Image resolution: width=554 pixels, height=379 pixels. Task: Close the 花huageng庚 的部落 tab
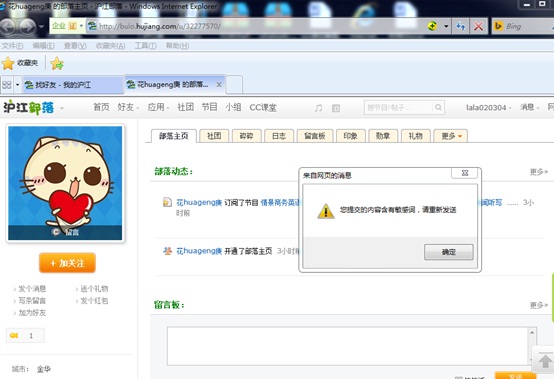[x=219, y=85]
